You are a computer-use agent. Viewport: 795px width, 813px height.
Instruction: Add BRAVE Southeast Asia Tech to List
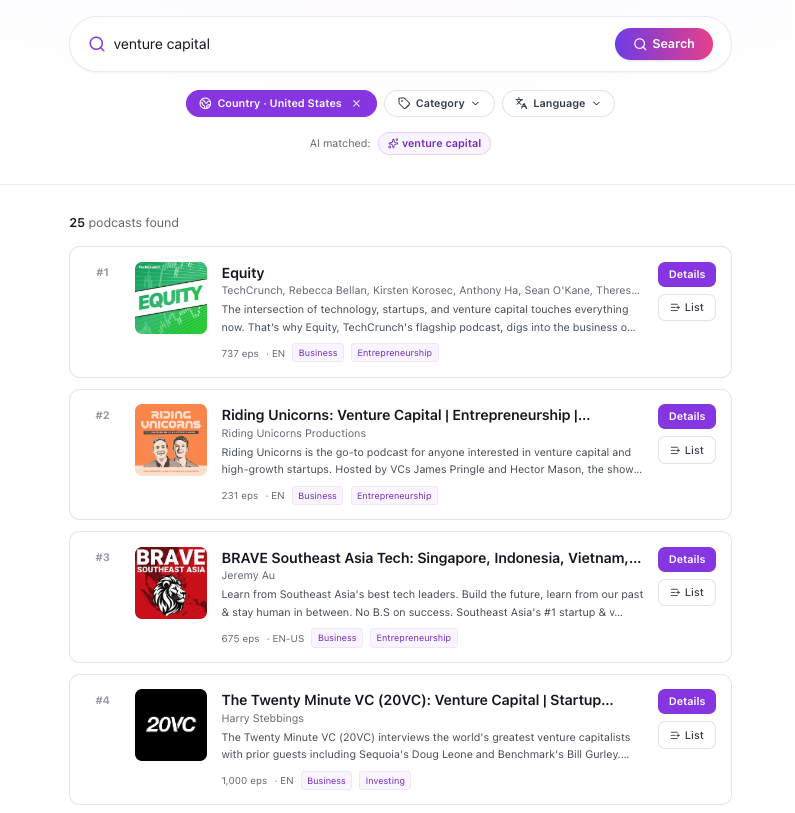tap(686, 592)
